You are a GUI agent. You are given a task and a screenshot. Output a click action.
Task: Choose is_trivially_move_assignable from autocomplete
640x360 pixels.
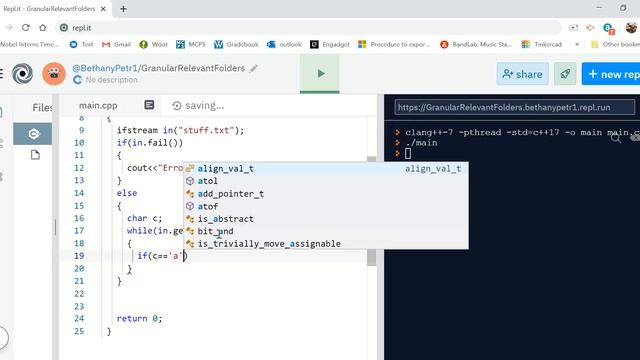point(326,244)
